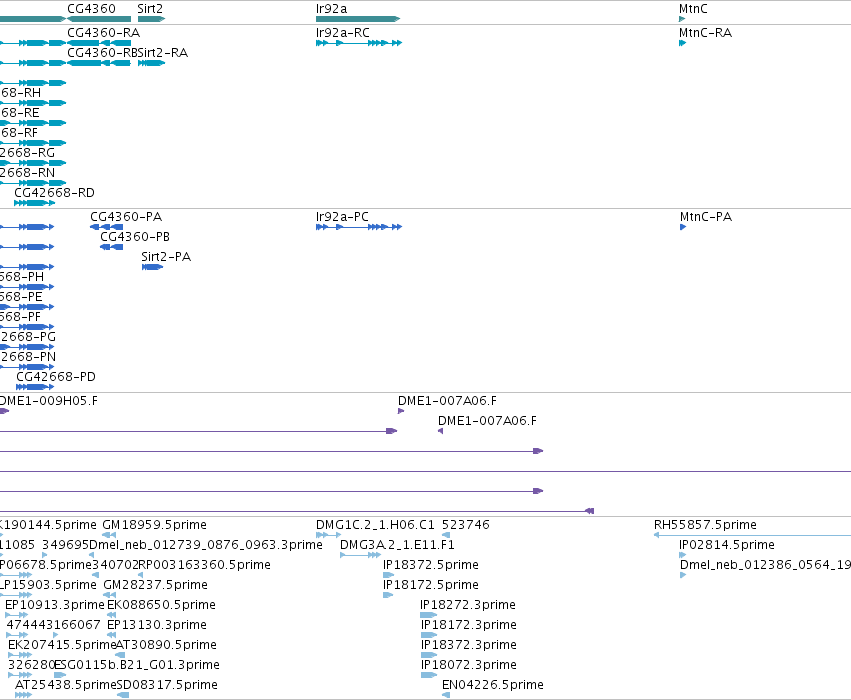
Task: Click the CG42668-PD protein label
Action: tap(56, 377)
